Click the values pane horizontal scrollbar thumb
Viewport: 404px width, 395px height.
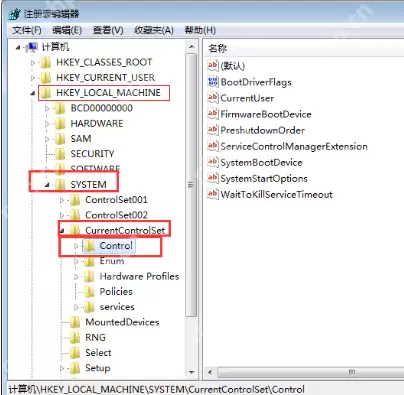tap(310, 372)
